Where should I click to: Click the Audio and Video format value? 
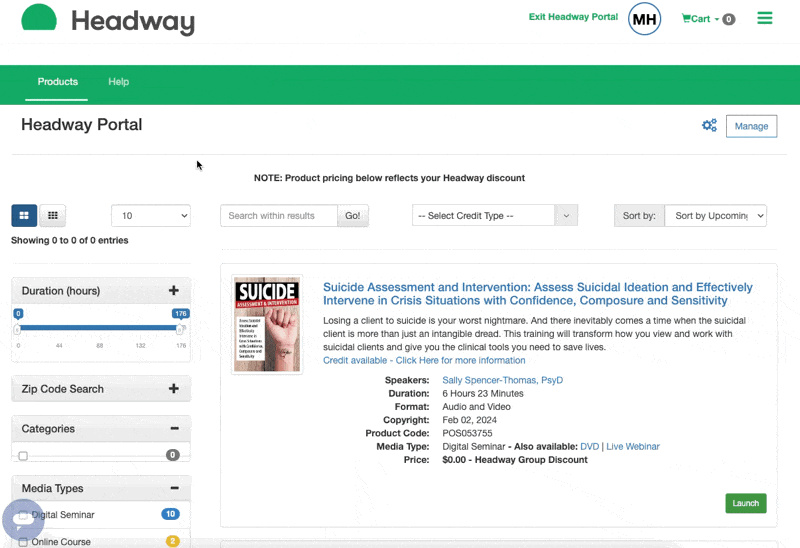477,407
